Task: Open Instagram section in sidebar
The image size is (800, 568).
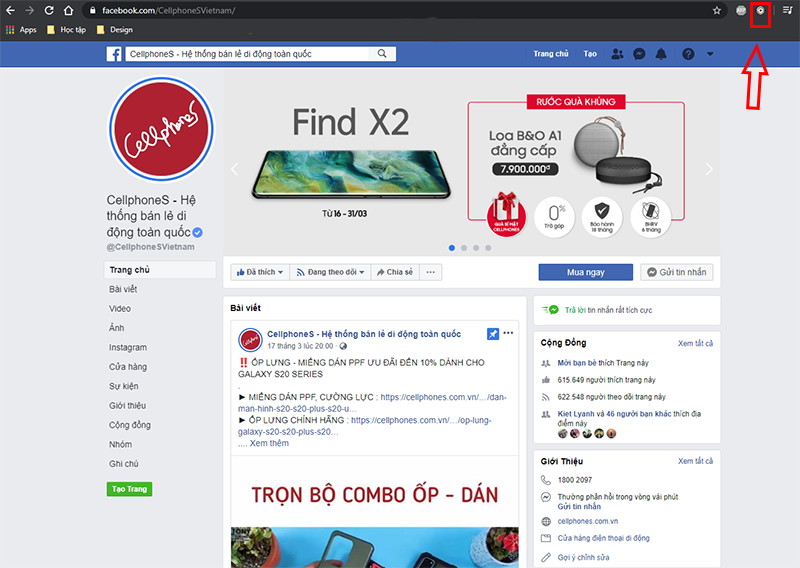Action: [x=128, y=348]
